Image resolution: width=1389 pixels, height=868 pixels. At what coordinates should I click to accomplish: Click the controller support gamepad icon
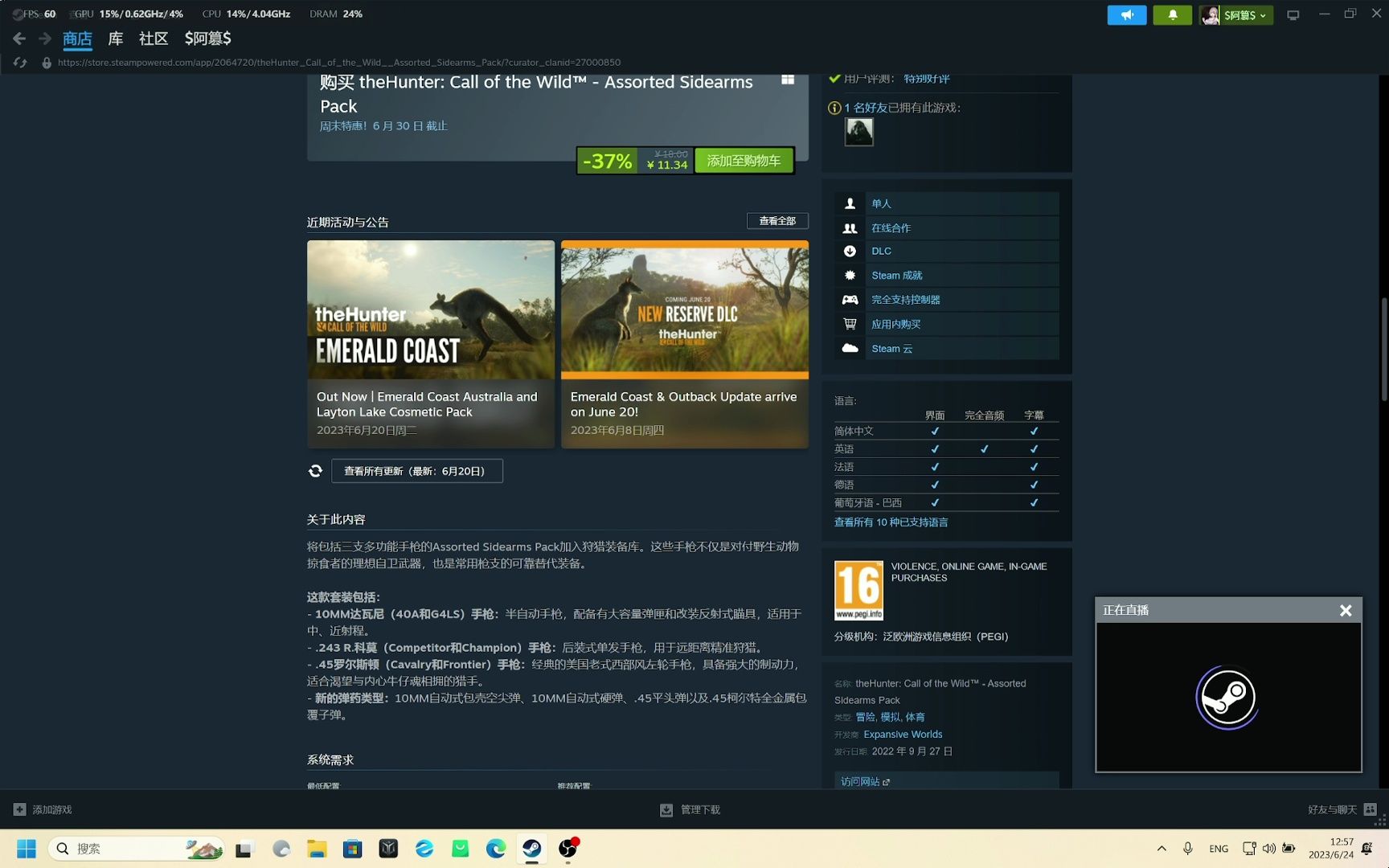point(850,300)
